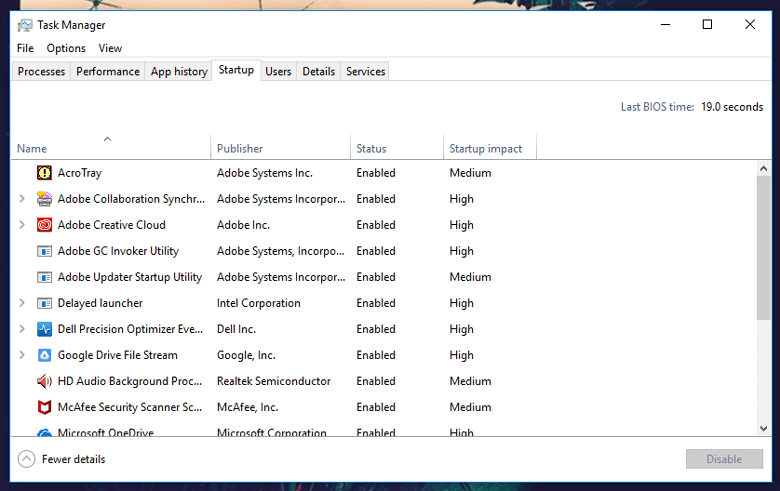Click Medium impact in AcroTray row
Image resolution: width=780 pixels, height=491 pixels.
[470, 173]
